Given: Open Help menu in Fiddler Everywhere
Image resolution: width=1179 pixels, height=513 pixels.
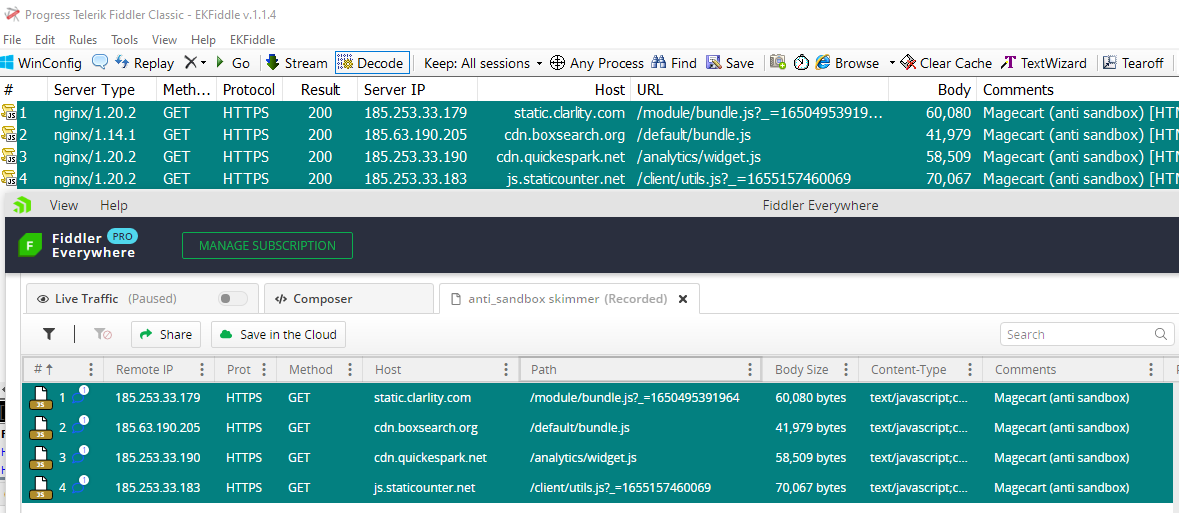Looking at the screenshot, I should pos(114,205).
